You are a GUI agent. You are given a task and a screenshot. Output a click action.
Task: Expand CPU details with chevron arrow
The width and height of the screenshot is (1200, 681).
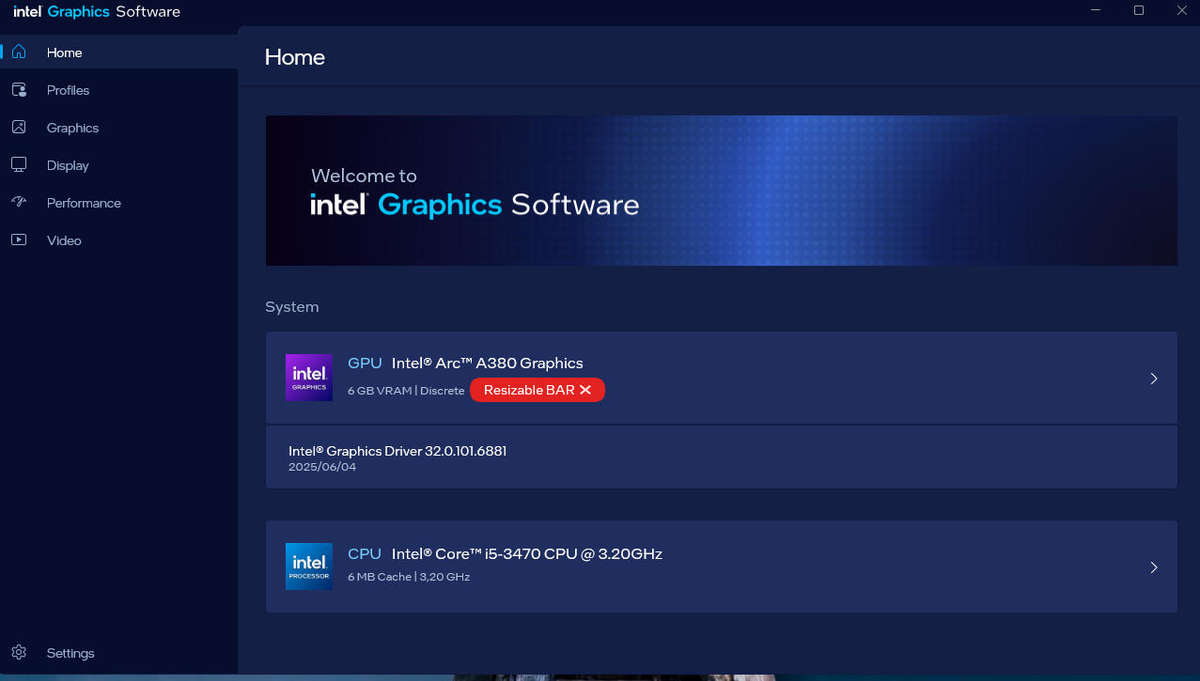[1153, 567]
